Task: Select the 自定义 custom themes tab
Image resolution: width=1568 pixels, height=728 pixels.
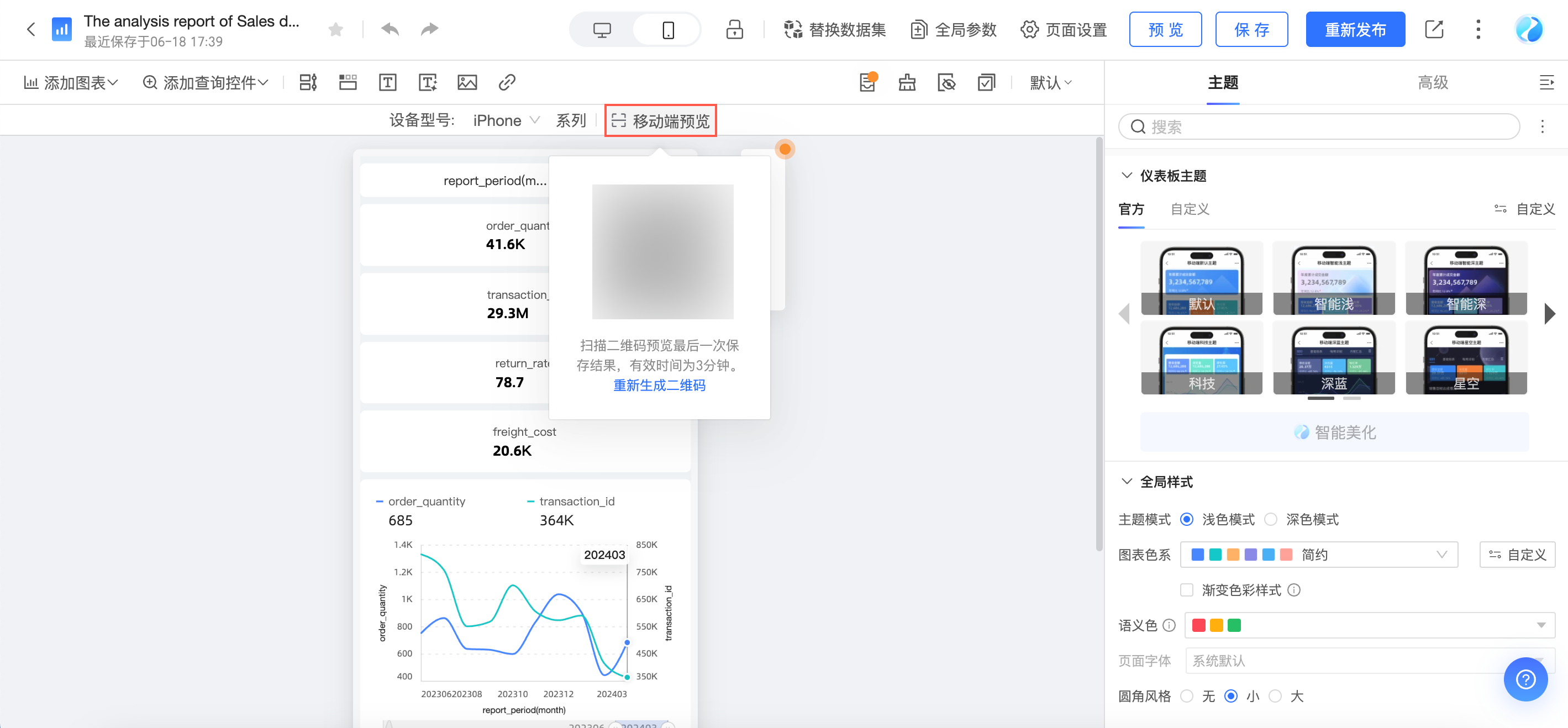Action: 1190,209
